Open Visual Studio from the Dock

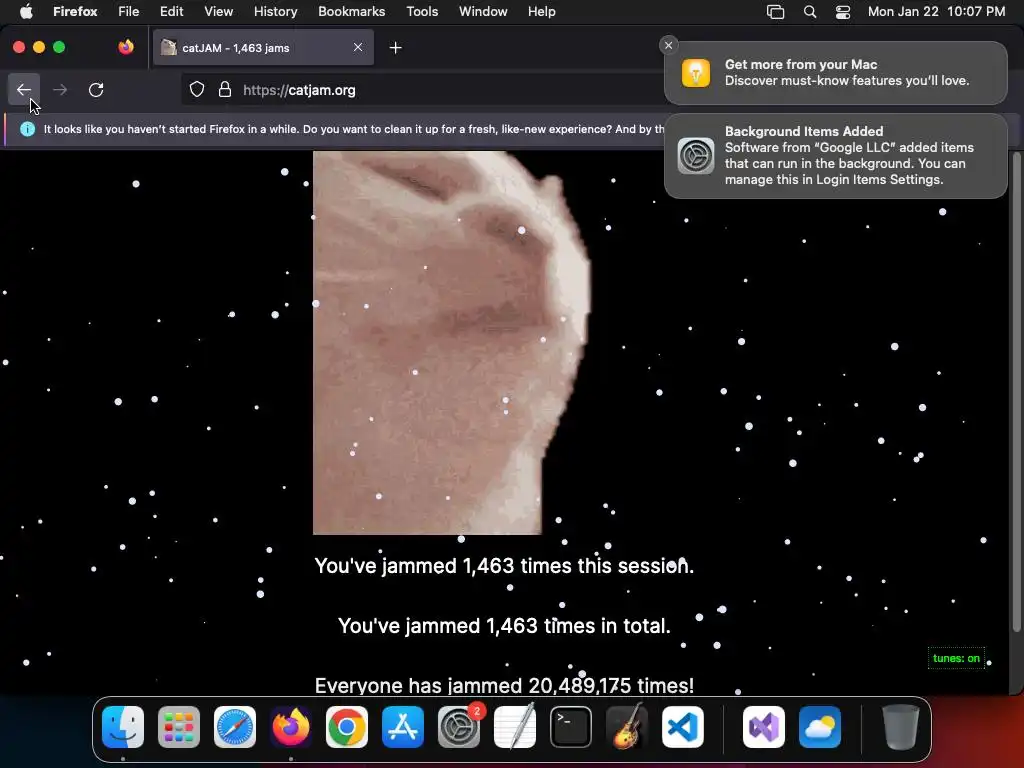tap(764, 727)
